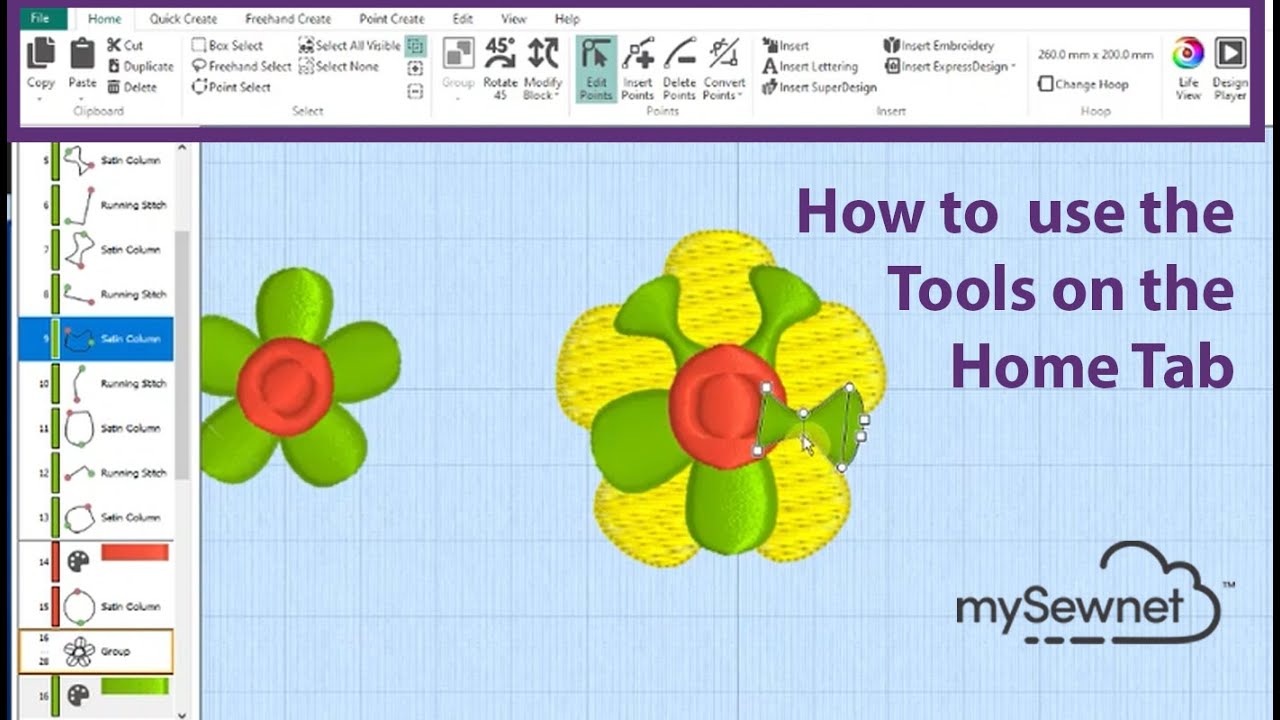Click Insert Lettering
Viewport: 1280px width, 720px height.
click(x=810, y=66)
